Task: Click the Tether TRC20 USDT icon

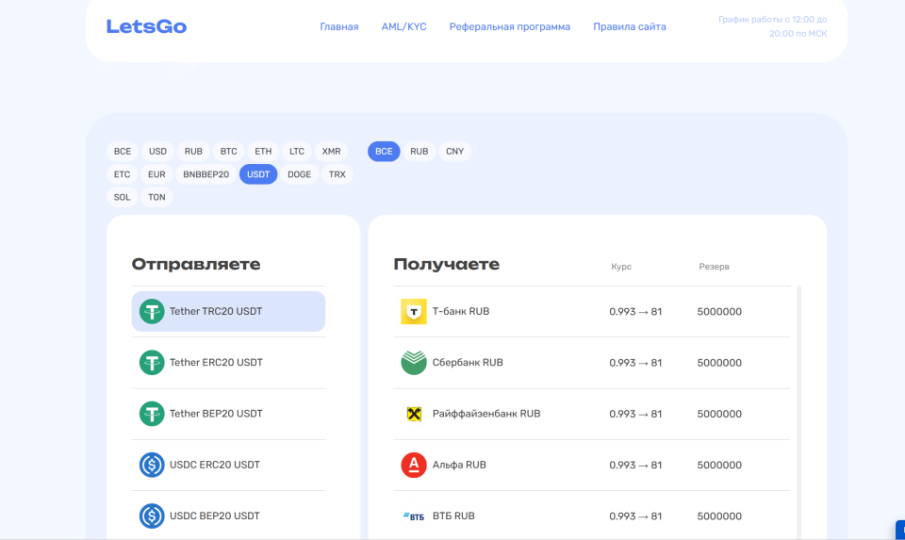Action: tap(152, 312)
